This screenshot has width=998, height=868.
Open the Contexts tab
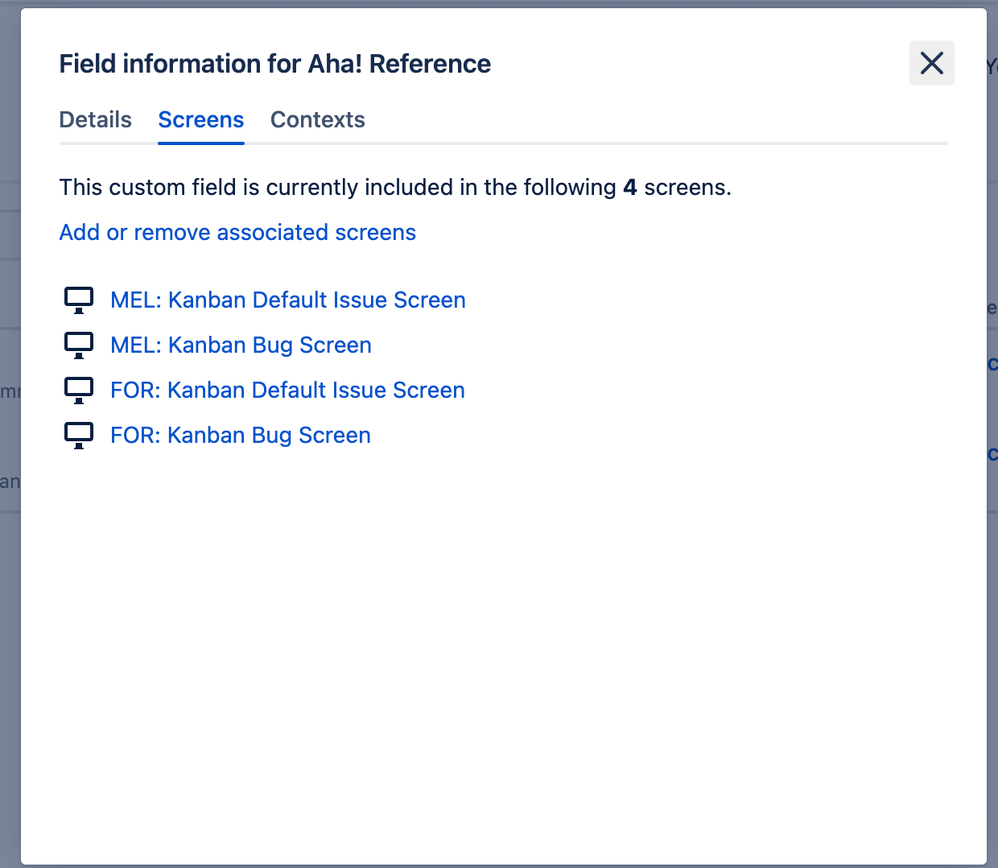tap(318, 120)
